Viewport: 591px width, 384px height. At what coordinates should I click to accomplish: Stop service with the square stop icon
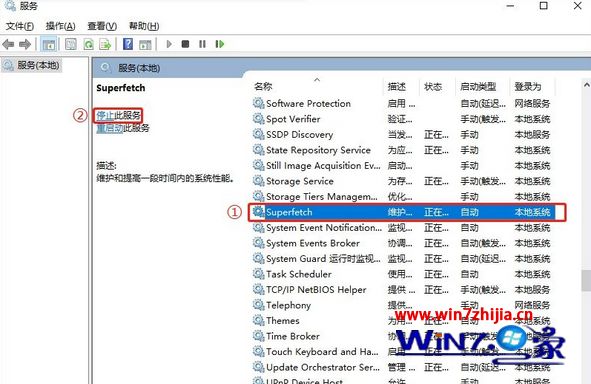pos(185,44)
